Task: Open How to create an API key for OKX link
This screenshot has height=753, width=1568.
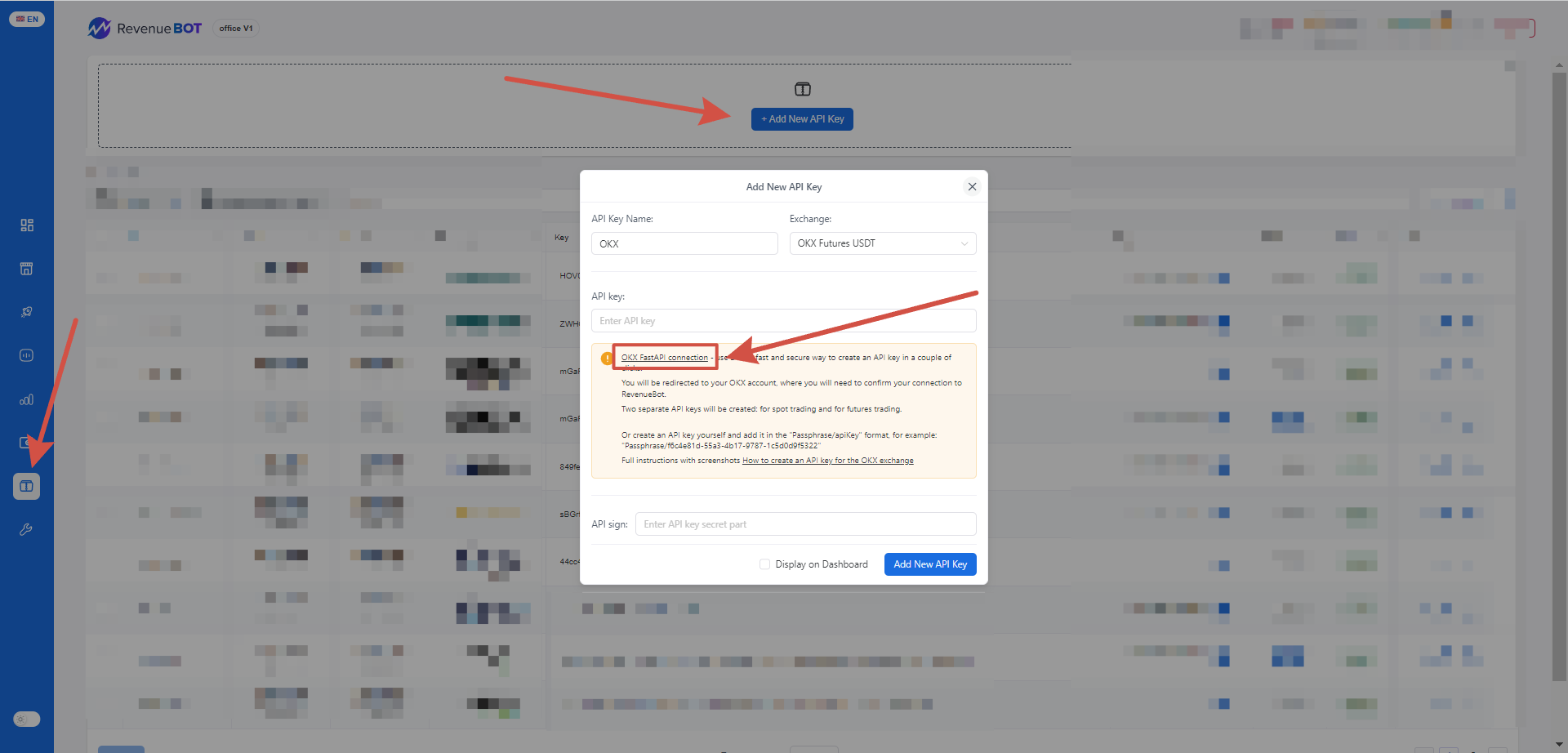Action: (x=828, y=461)
